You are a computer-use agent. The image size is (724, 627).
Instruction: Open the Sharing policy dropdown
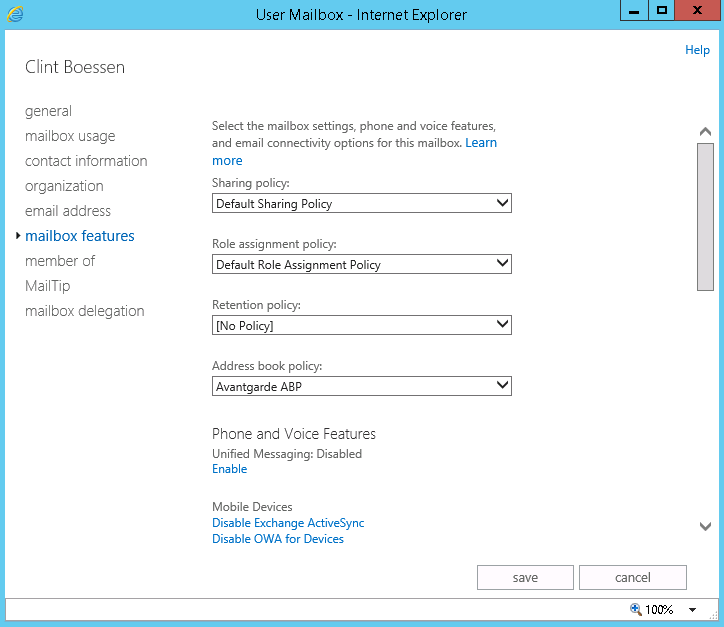362,203
